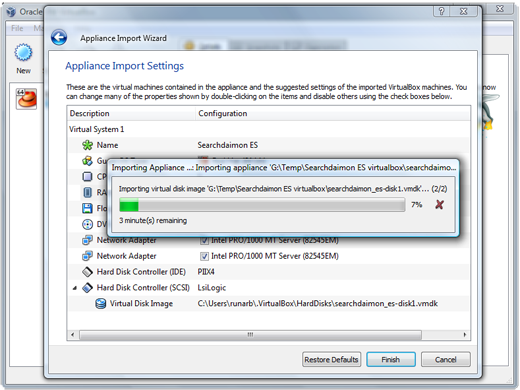Image resolution: width=520 pixels, height=390 pixels.
Task: Click the wizard help question mark button
Action: (441, 11)
